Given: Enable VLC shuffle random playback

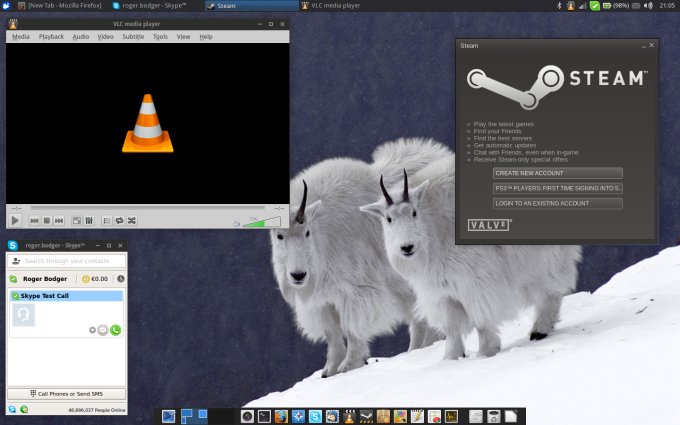Looking at the screenshot, I should coord(132,220).
